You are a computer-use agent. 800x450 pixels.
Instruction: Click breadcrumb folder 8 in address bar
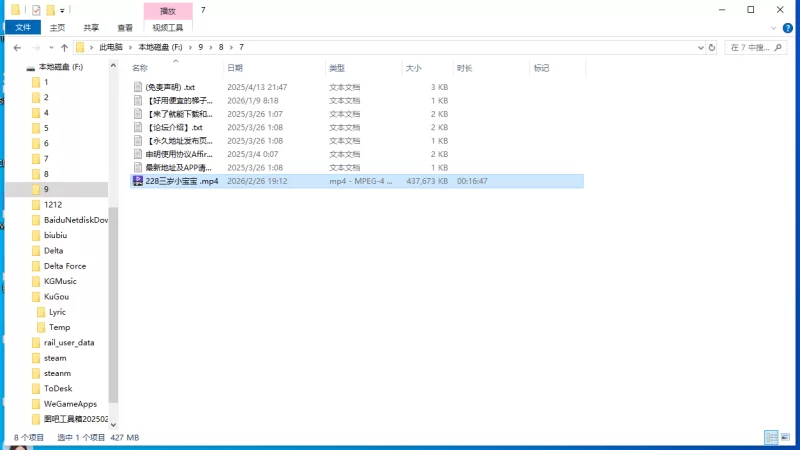221,47
